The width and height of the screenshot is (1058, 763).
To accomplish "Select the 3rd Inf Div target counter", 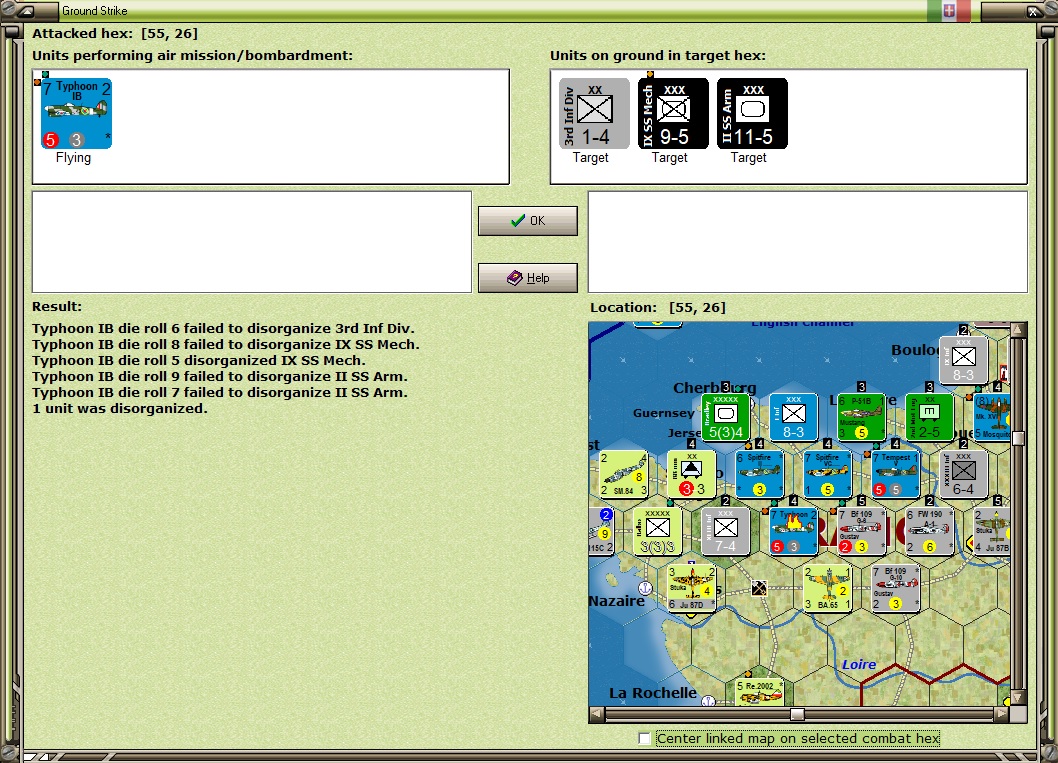I will [594, 113].
